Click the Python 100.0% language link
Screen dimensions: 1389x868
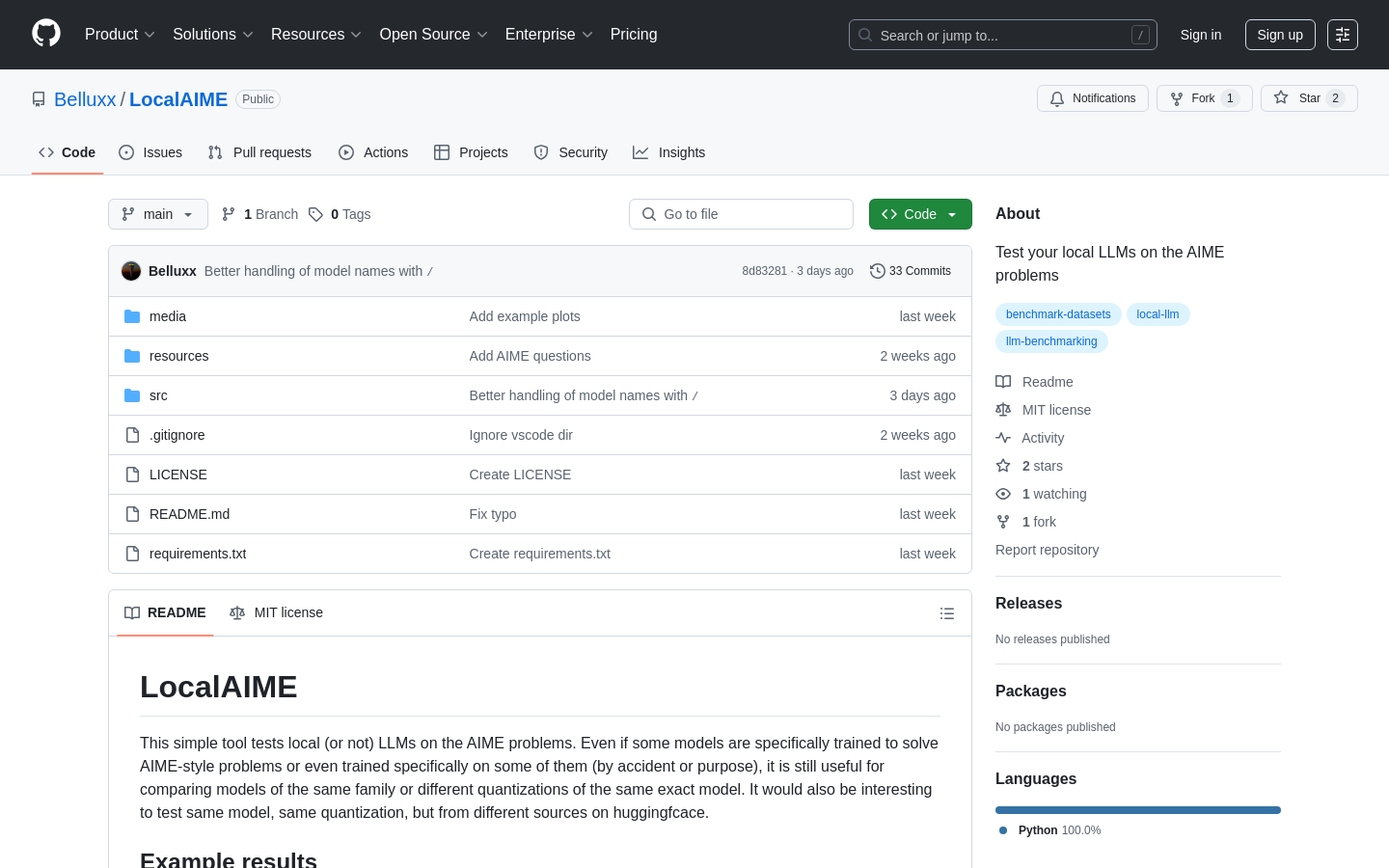point(1050,830)
